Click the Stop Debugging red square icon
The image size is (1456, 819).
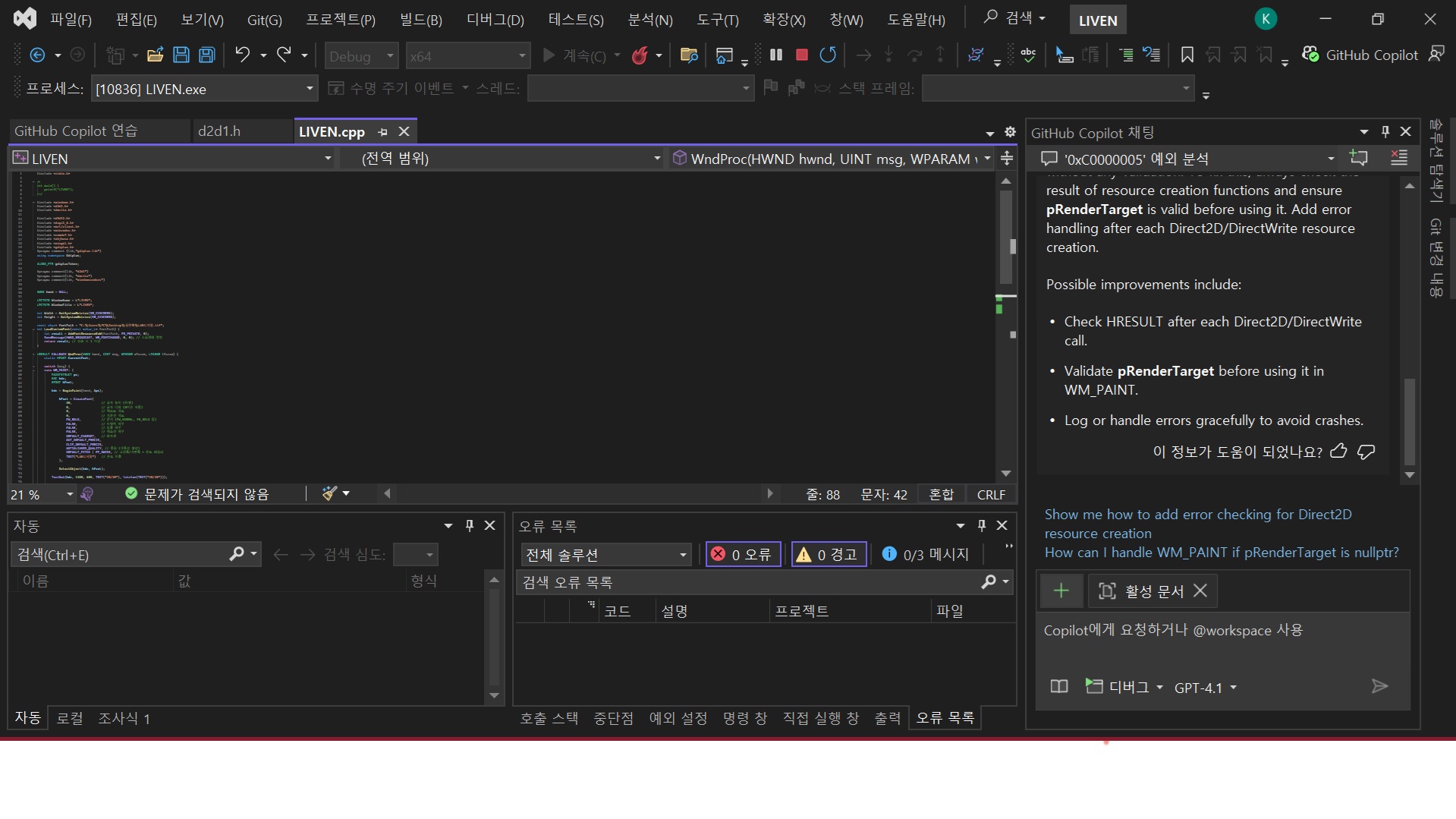[801, 55]
